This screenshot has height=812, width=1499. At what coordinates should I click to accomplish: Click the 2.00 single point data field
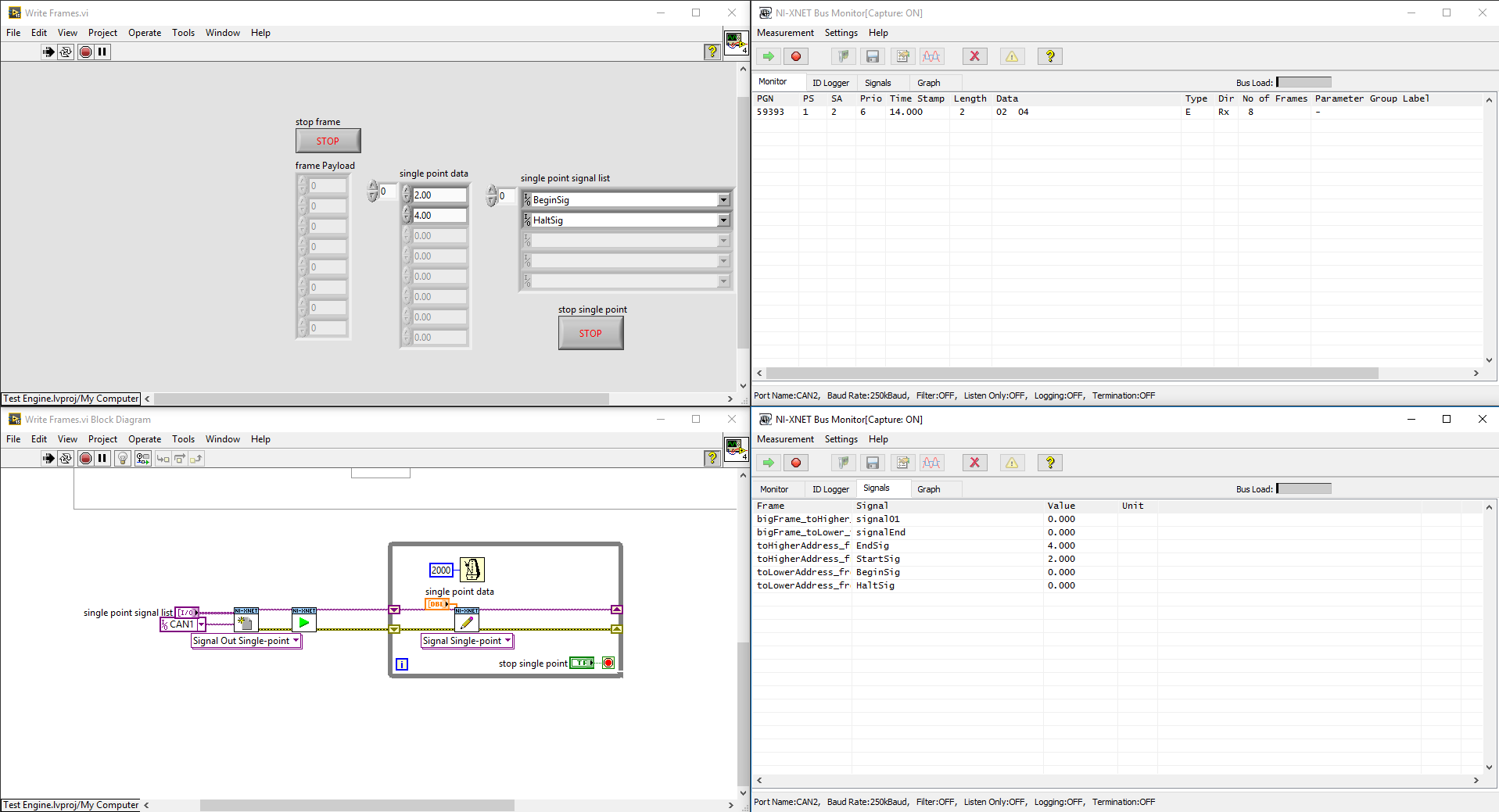tap(439, 195)
